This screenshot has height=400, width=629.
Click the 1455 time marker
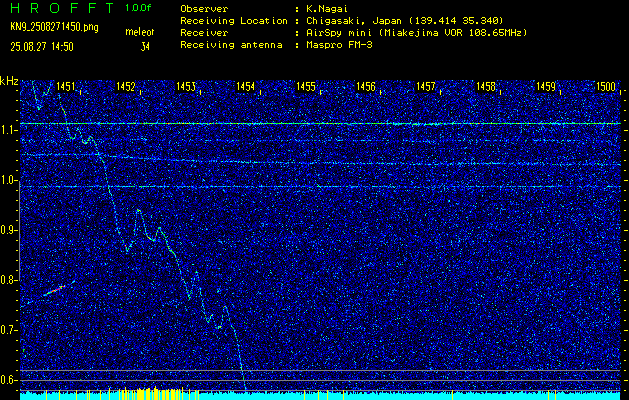click(x=305, y=86)
